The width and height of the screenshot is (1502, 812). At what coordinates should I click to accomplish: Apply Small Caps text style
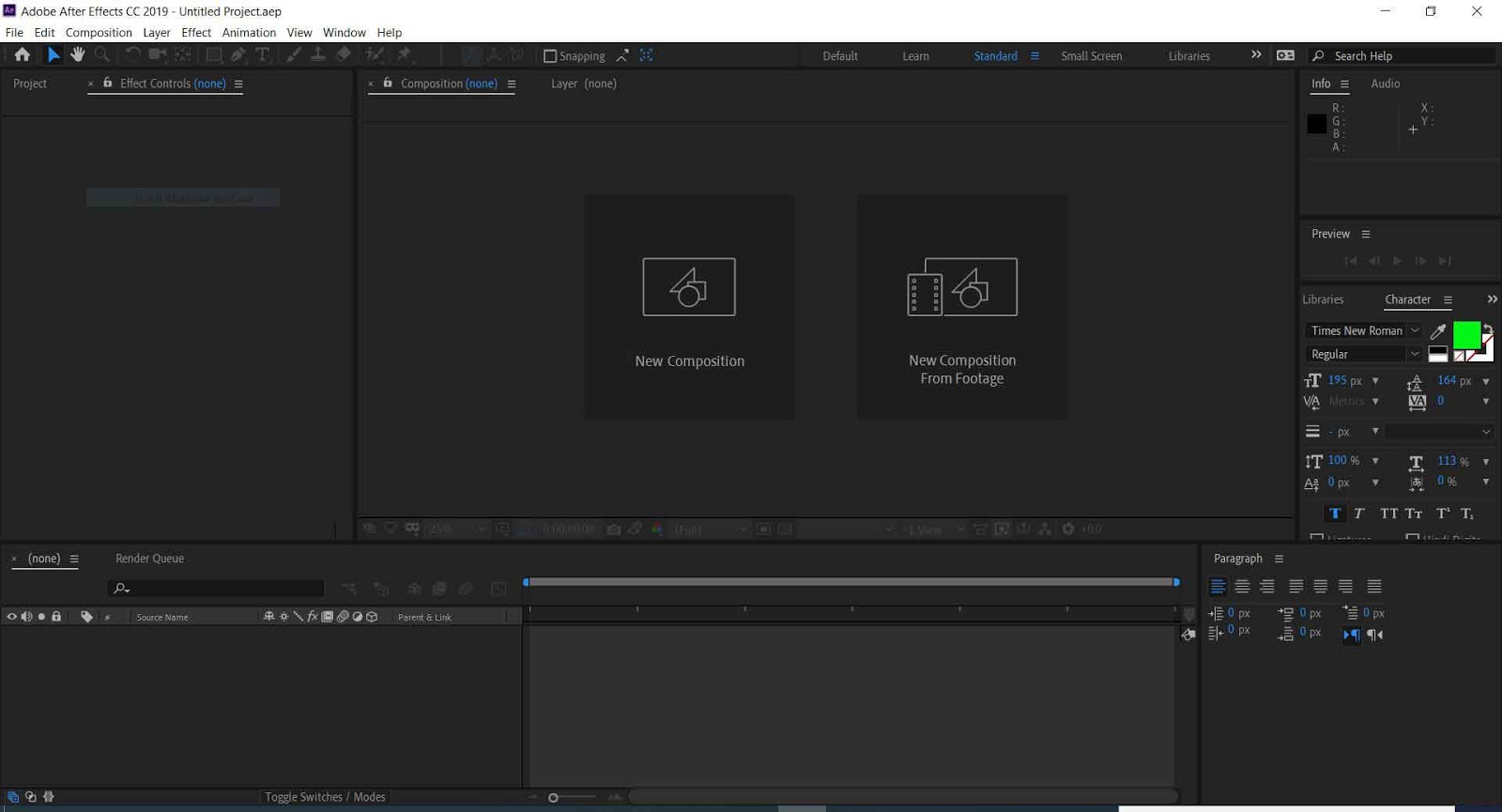tap(1414, 513)
